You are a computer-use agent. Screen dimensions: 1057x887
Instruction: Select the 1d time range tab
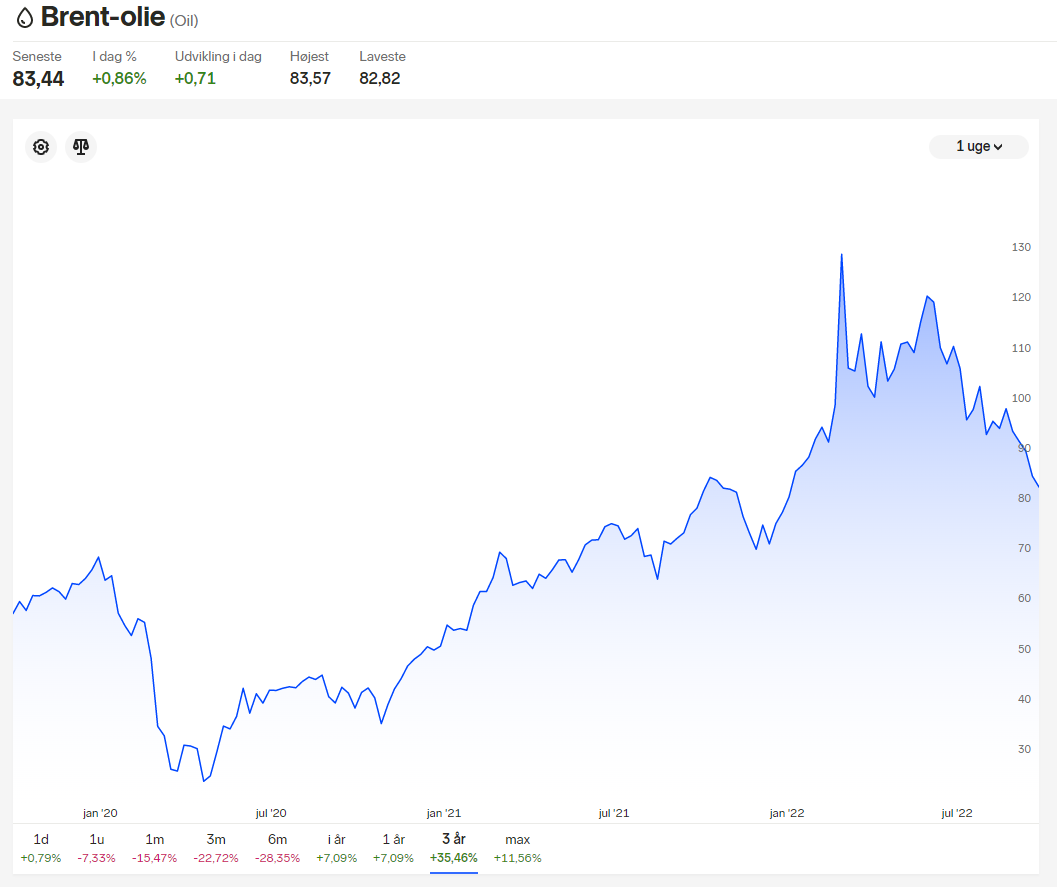[x=41, y=848]
